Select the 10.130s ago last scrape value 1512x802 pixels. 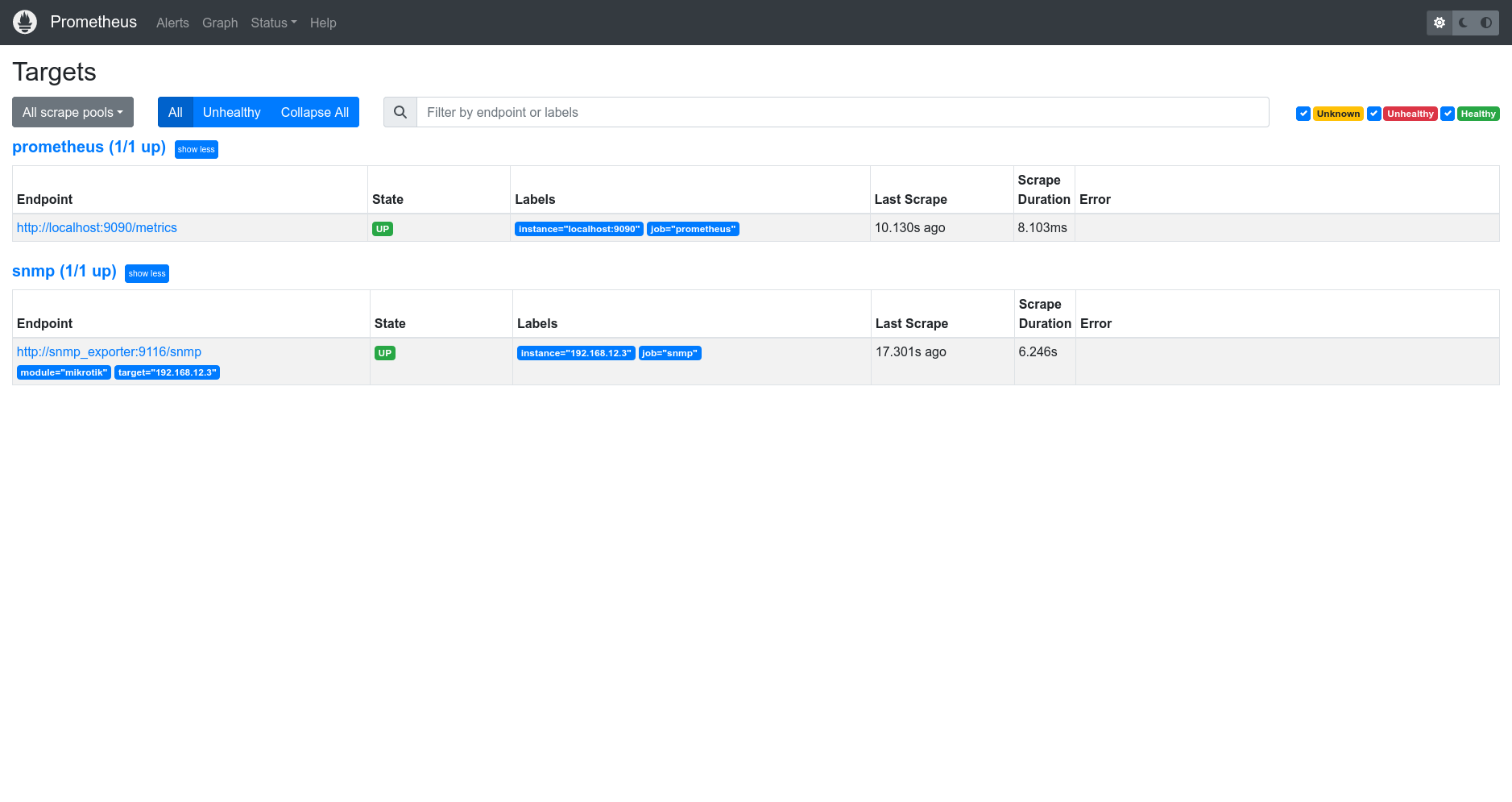tap(909, 227)
